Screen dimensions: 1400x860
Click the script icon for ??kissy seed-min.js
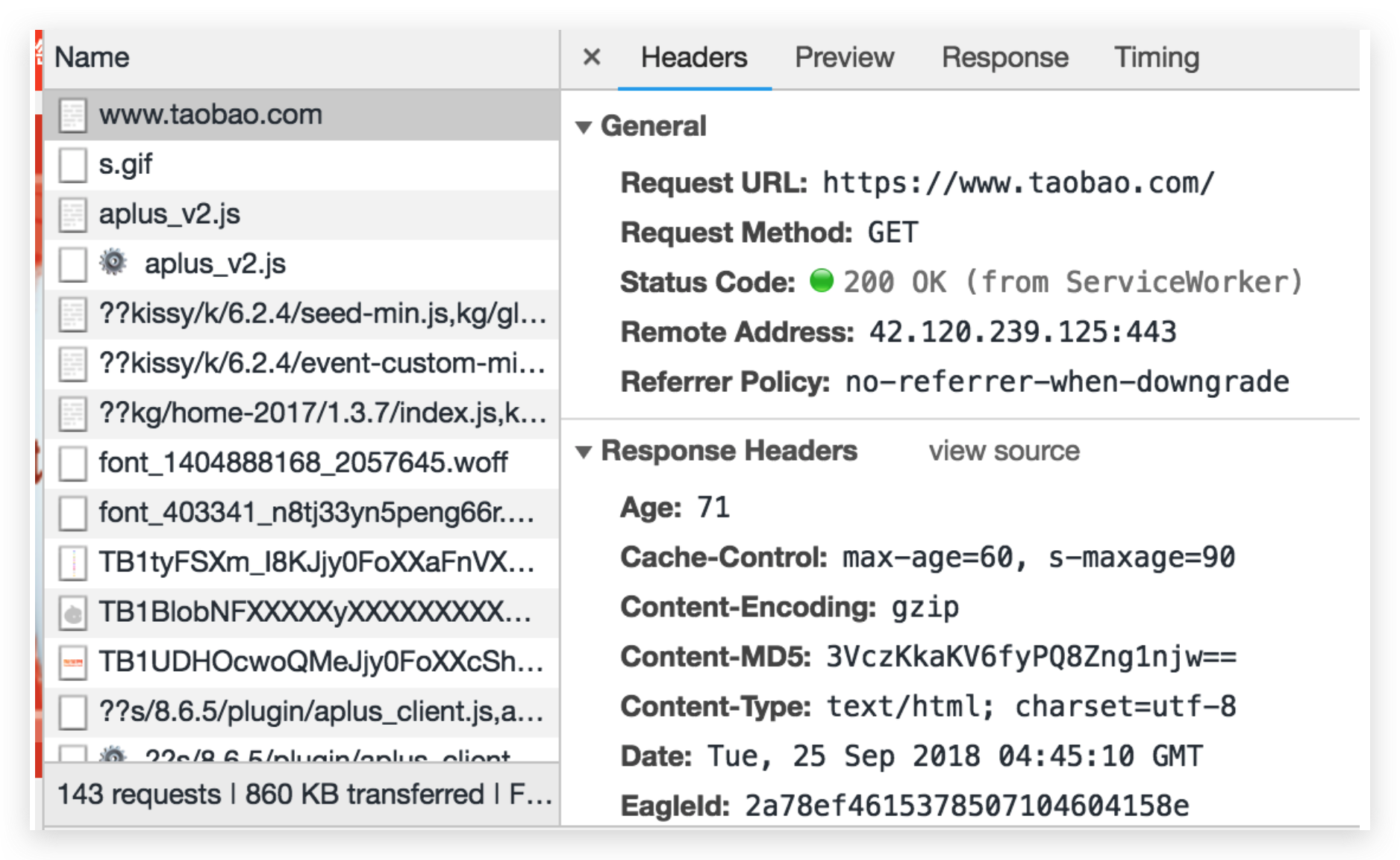(x=73, y=314)
